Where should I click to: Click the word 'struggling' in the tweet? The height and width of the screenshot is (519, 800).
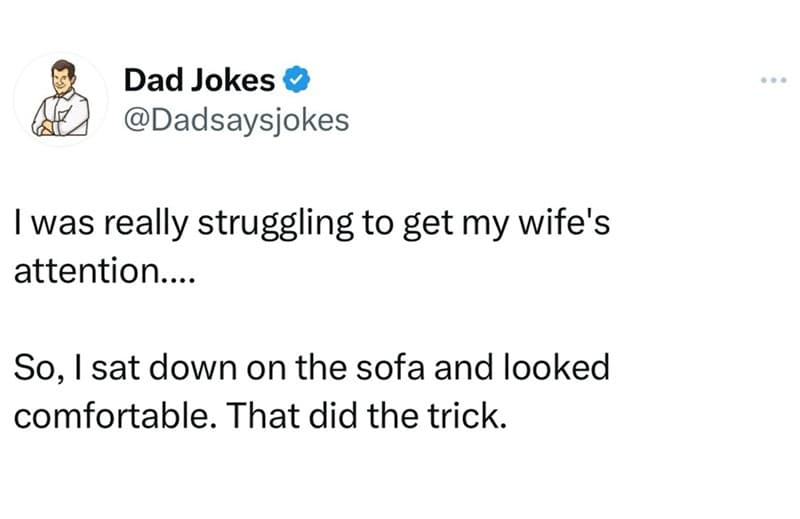click(x=276, y=225)
